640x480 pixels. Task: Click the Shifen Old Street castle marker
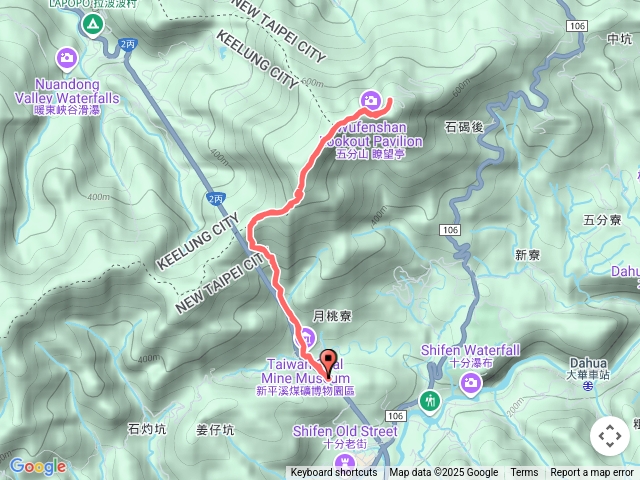click(x=344, y=464)
